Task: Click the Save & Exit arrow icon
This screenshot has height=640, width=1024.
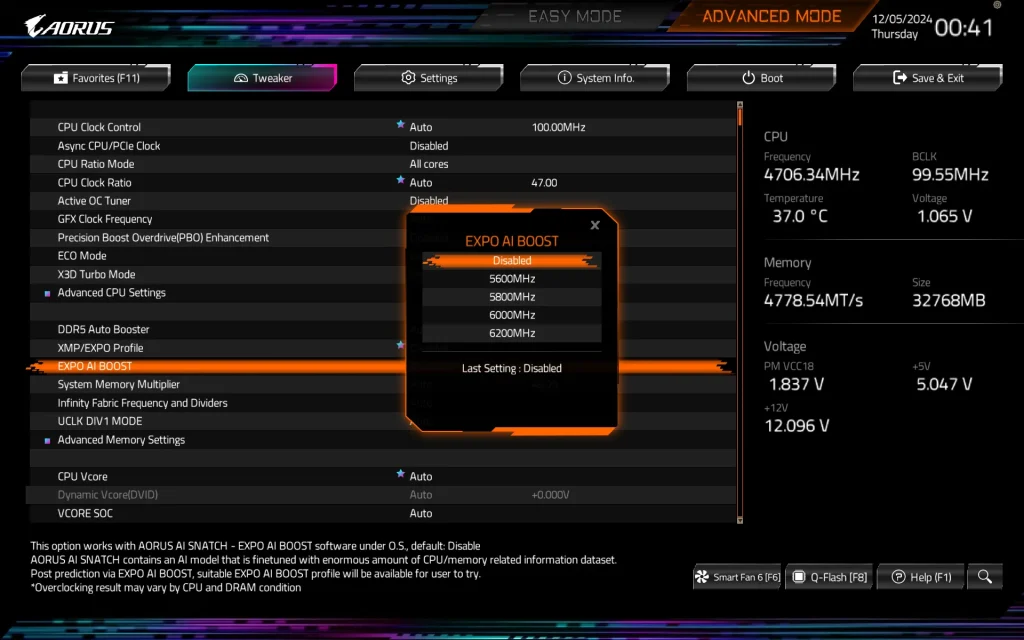Action: 900,77
